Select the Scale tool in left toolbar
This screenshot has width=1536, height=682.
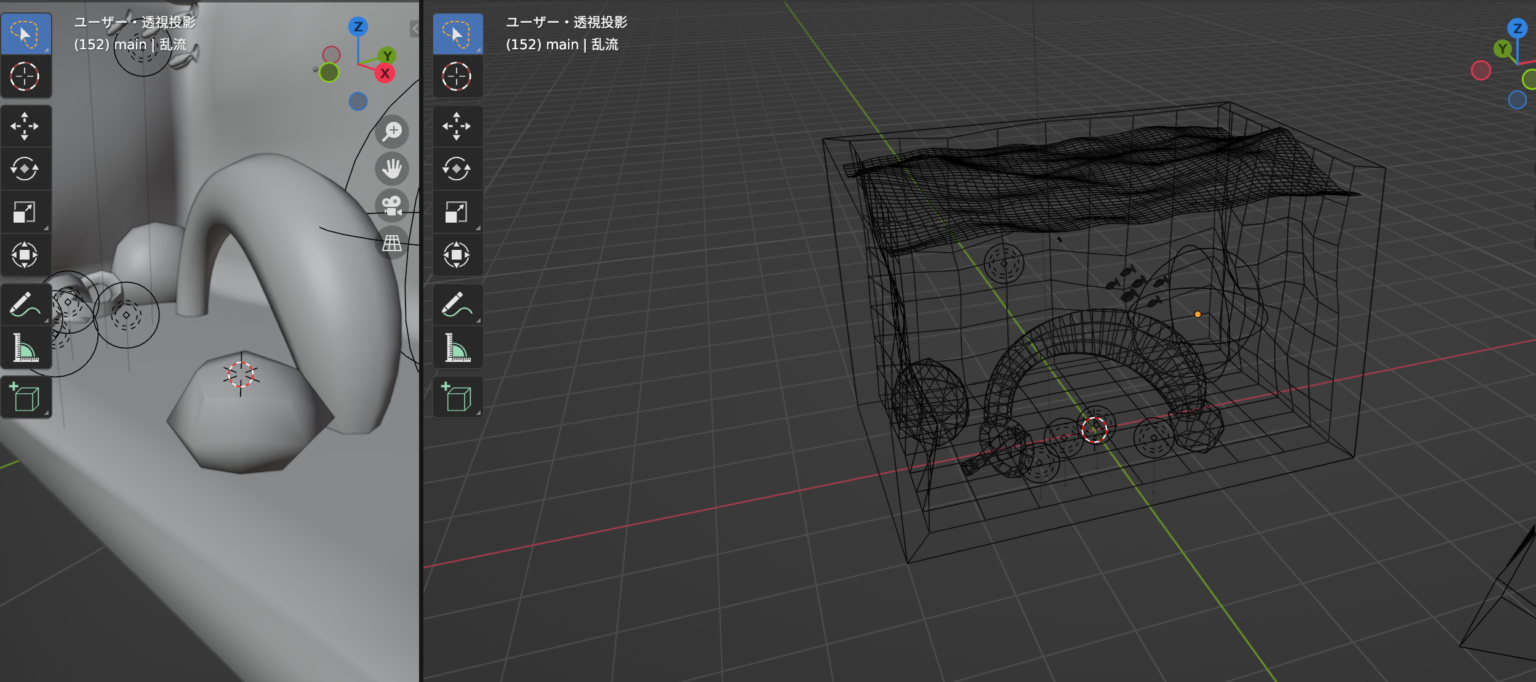point(27,212)
